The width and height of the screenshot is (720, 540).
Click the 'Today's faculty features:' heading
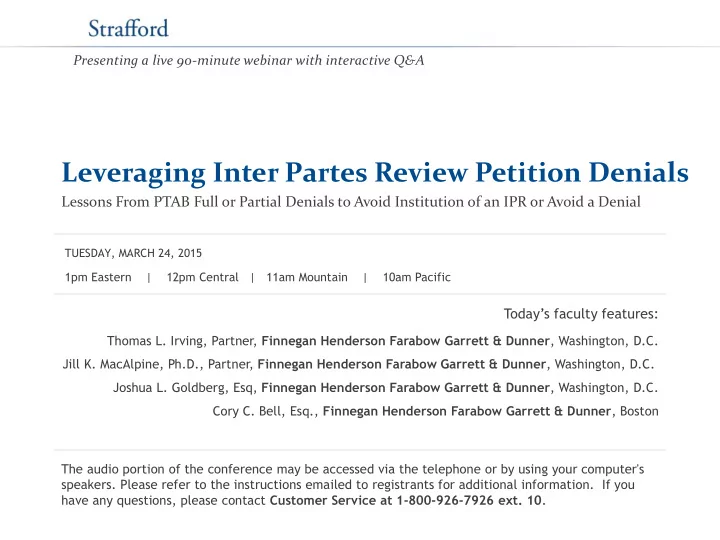pos(581,314)
